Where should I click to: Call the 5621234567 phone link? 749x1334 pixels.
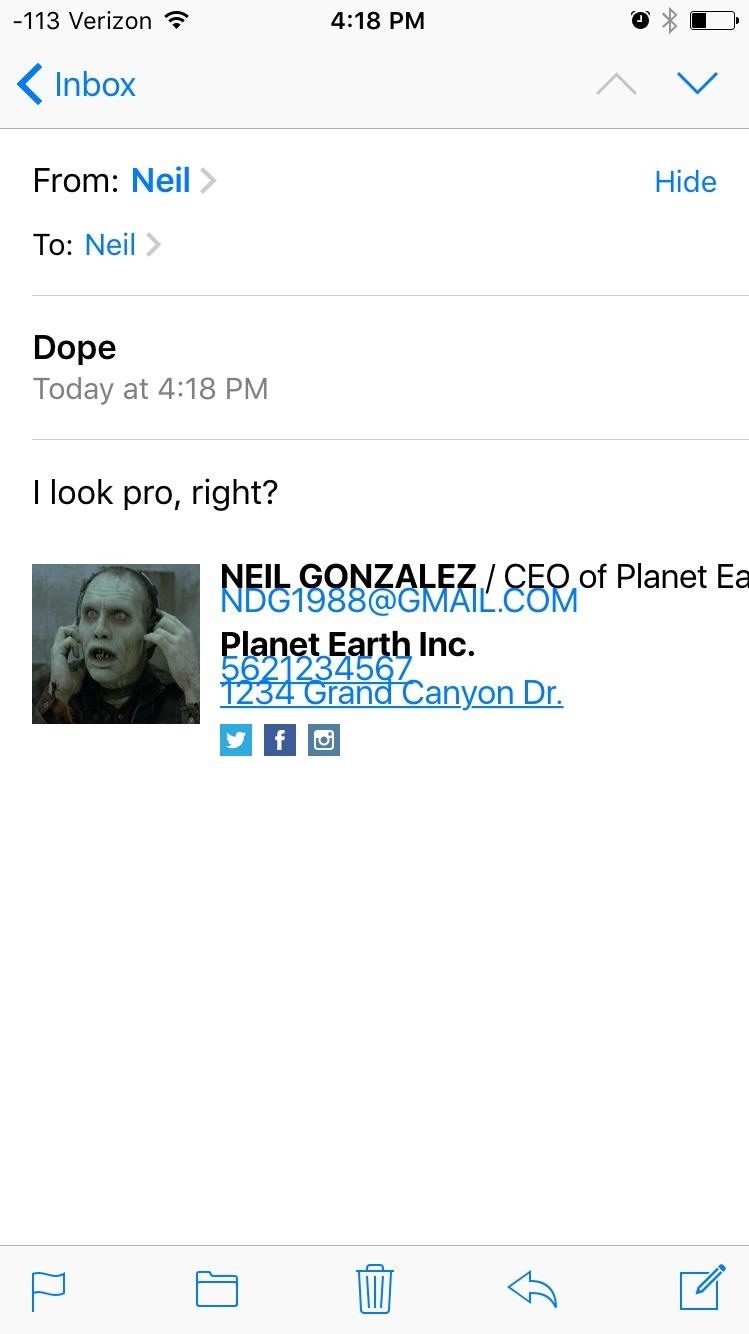pyautogui.click(x=316, y=667)
